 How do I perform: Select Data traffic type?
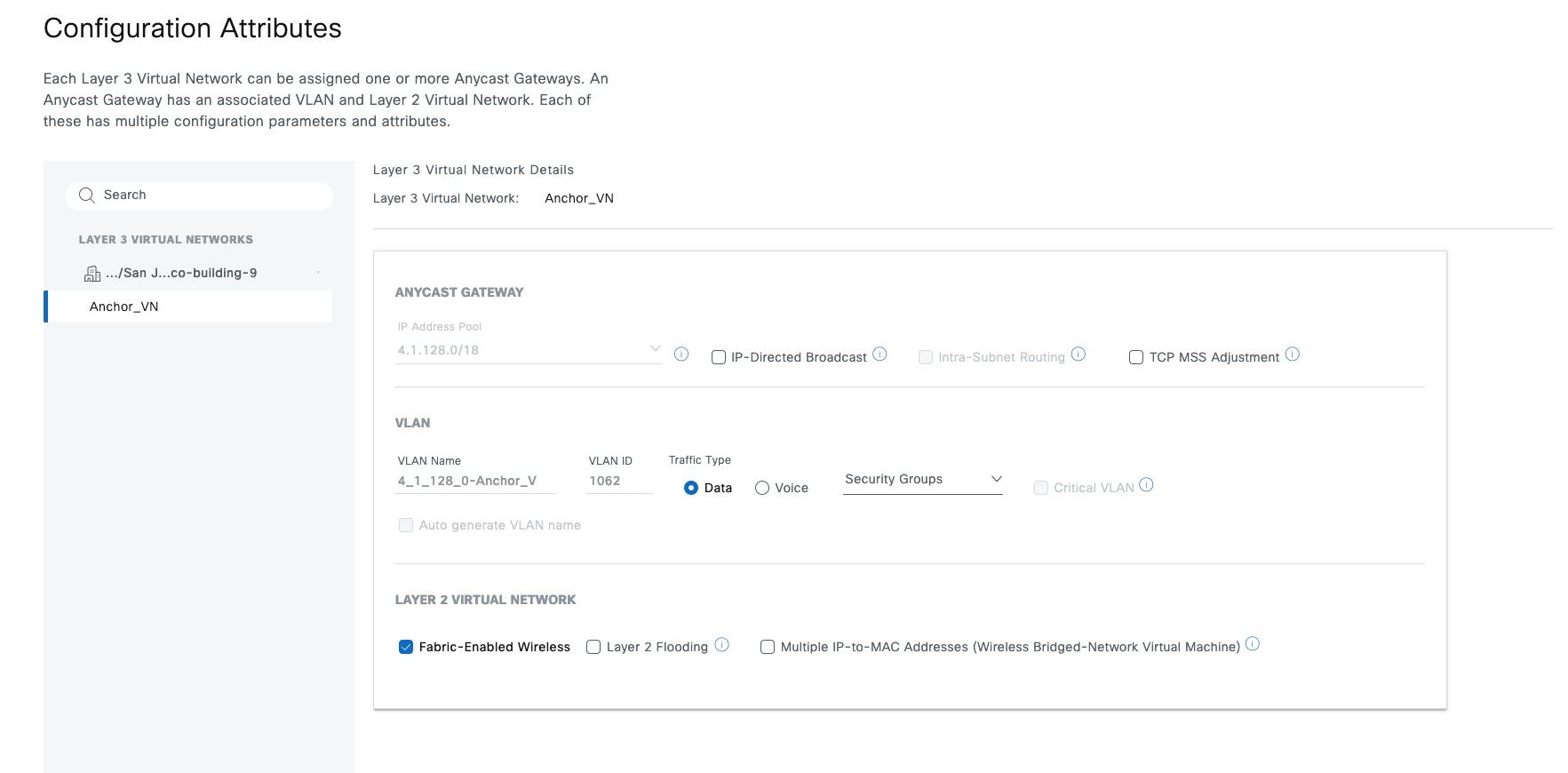(x=691, y=488)
